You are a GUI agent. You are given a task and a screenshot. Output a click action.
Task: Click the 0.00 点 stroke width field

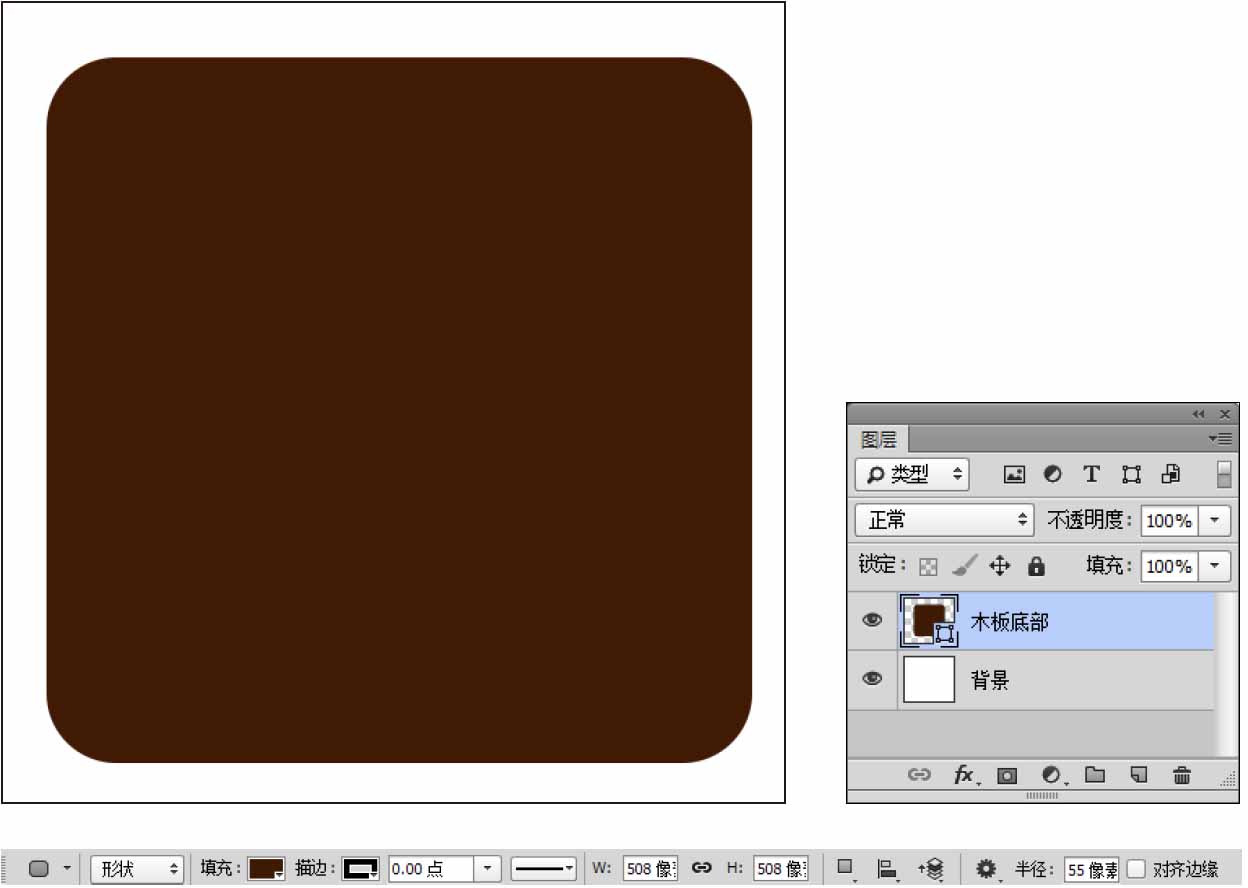(430, 869)
